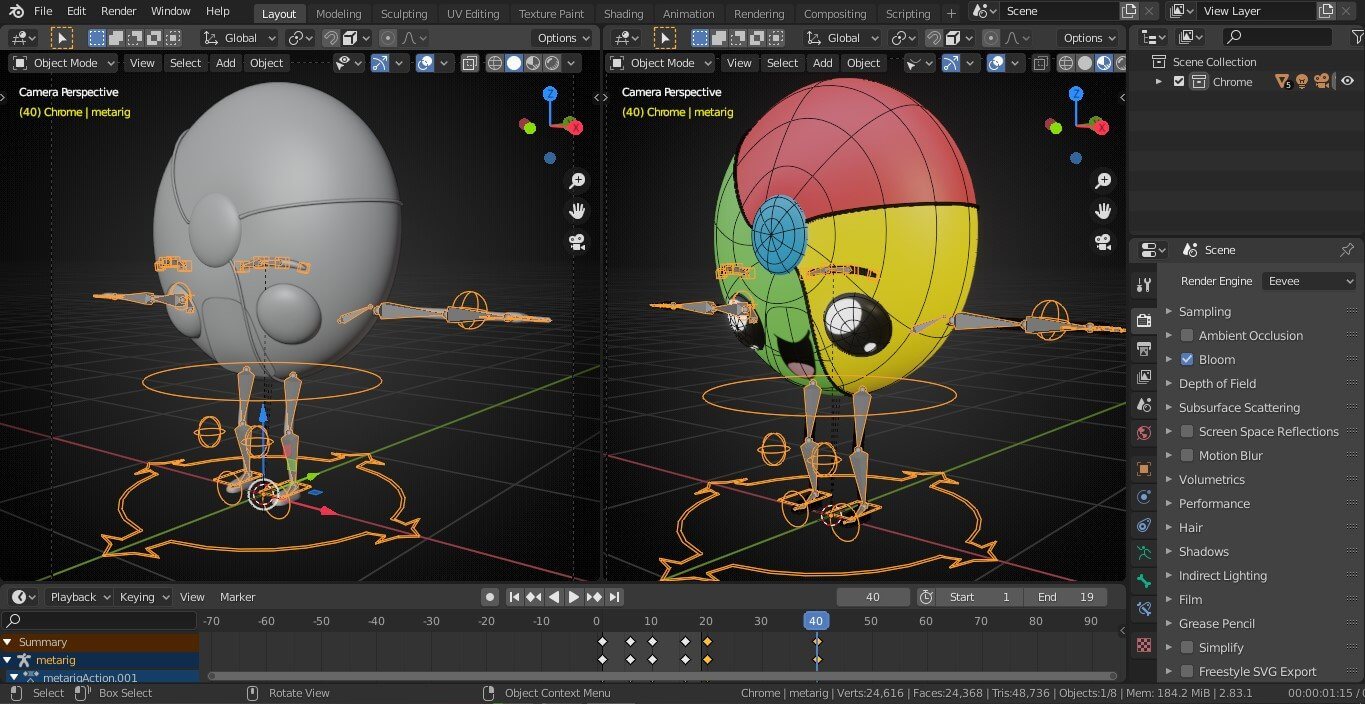Expand the Sampling panel
Image resolution: width=1365 pixels, height=704 pixels.
click(1204, 312)
